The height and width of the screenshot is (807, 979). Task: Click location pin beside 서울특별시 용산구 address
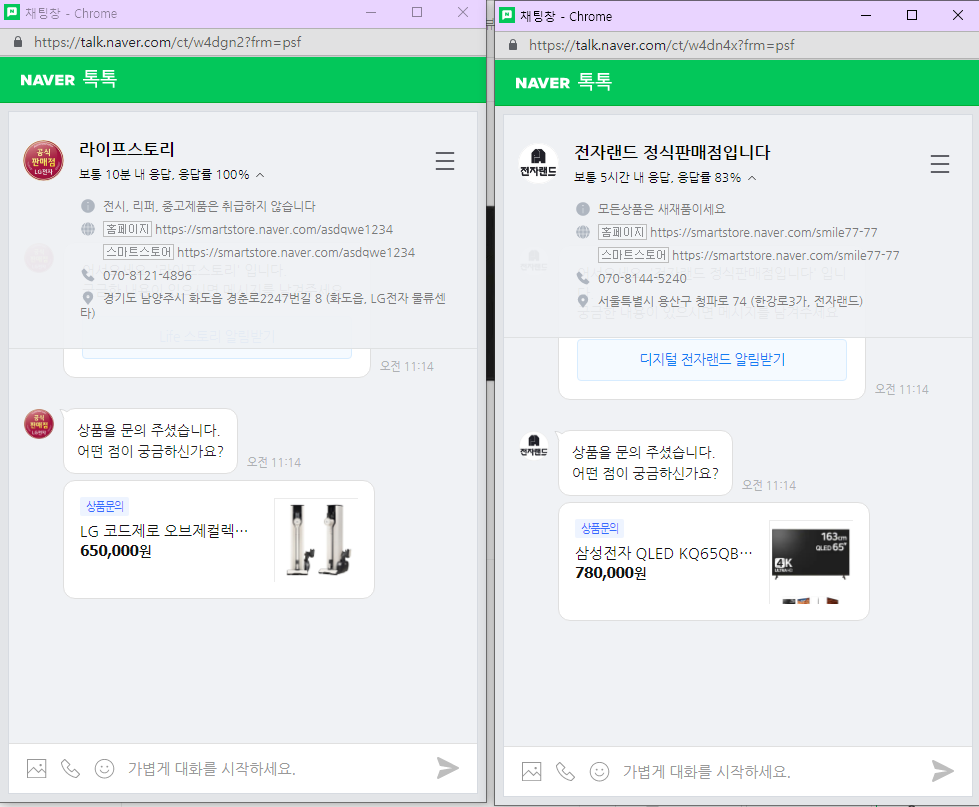[583, 301]
